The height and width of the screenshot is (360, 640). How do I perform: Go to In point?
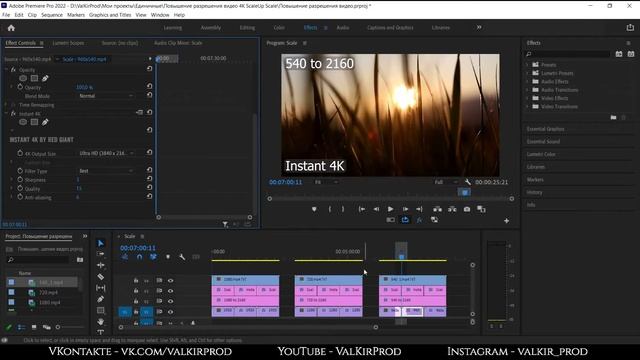pyautogui.click(x=362, y=209)
